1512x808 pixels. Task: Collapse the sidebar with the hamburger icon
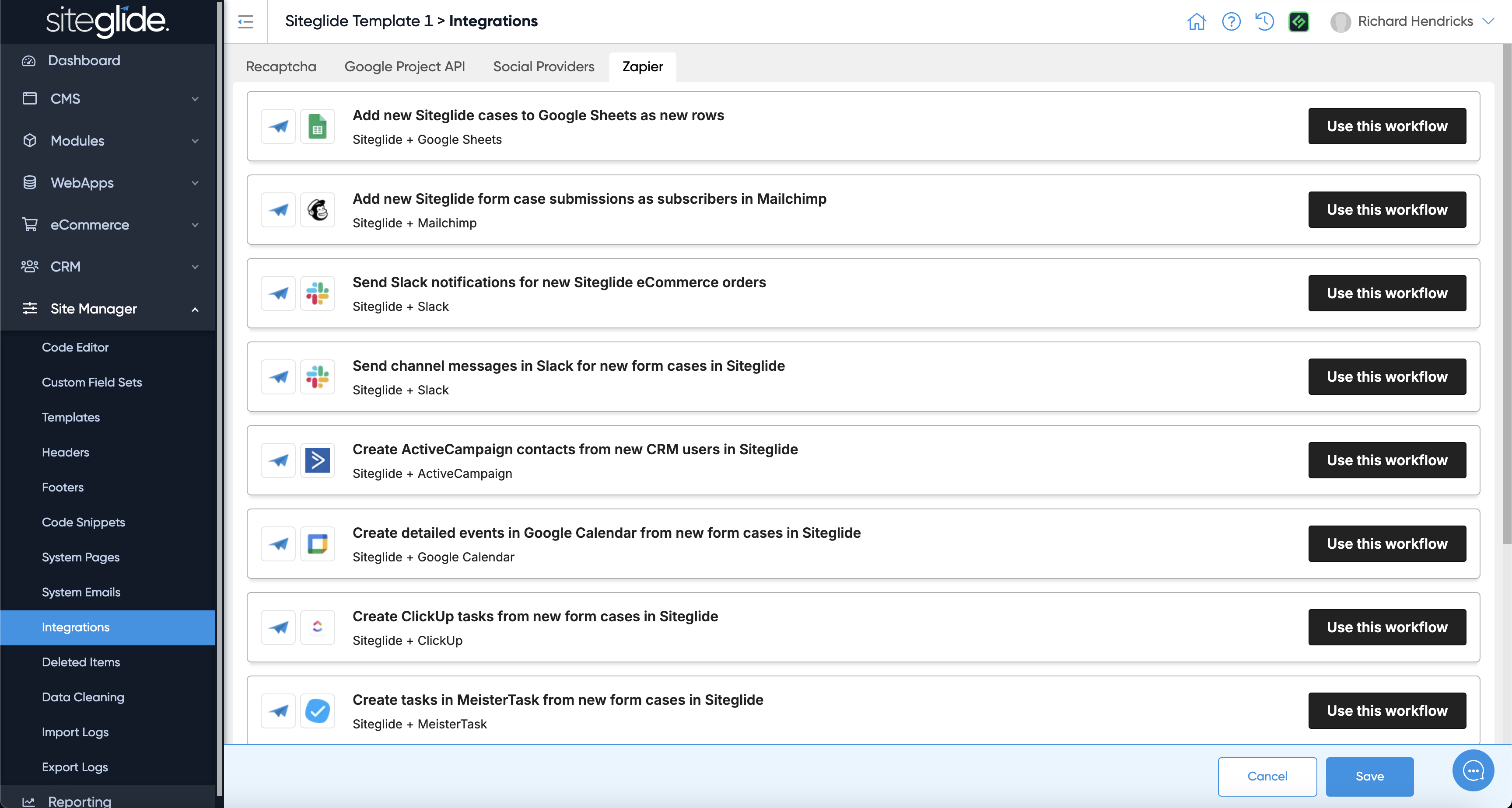click(x=245, y=22)
